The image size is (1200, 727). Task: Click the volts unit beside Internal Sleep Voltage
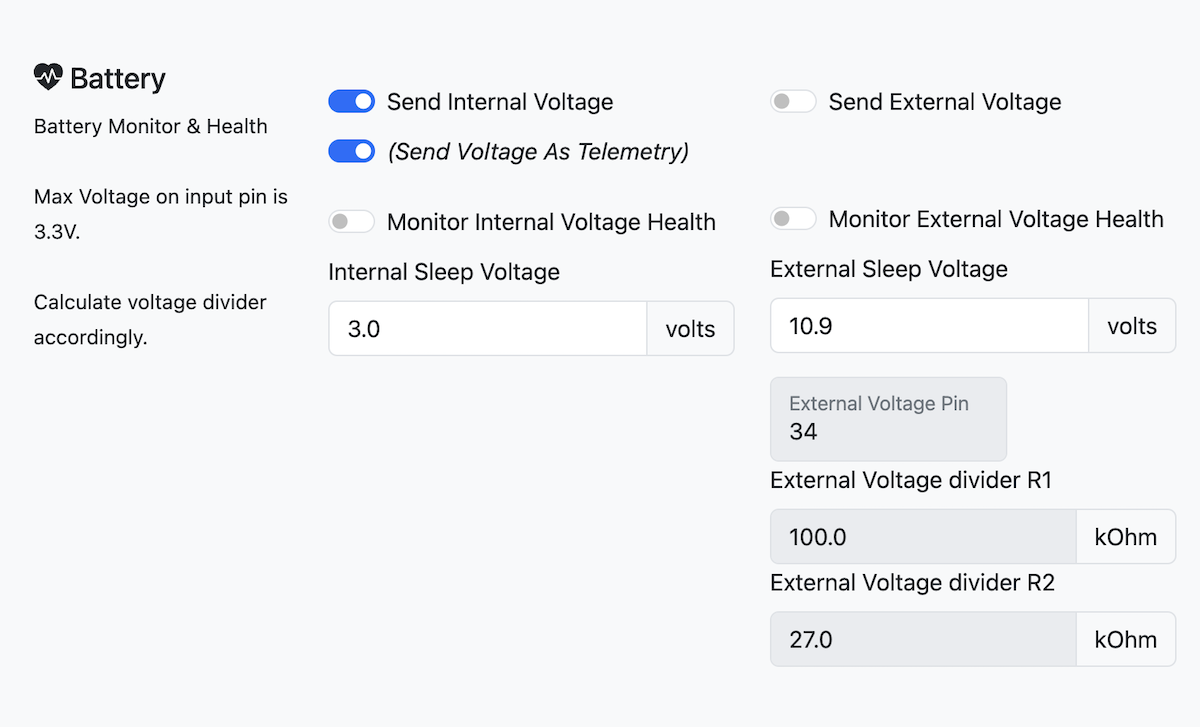click(x=690, y=329)
